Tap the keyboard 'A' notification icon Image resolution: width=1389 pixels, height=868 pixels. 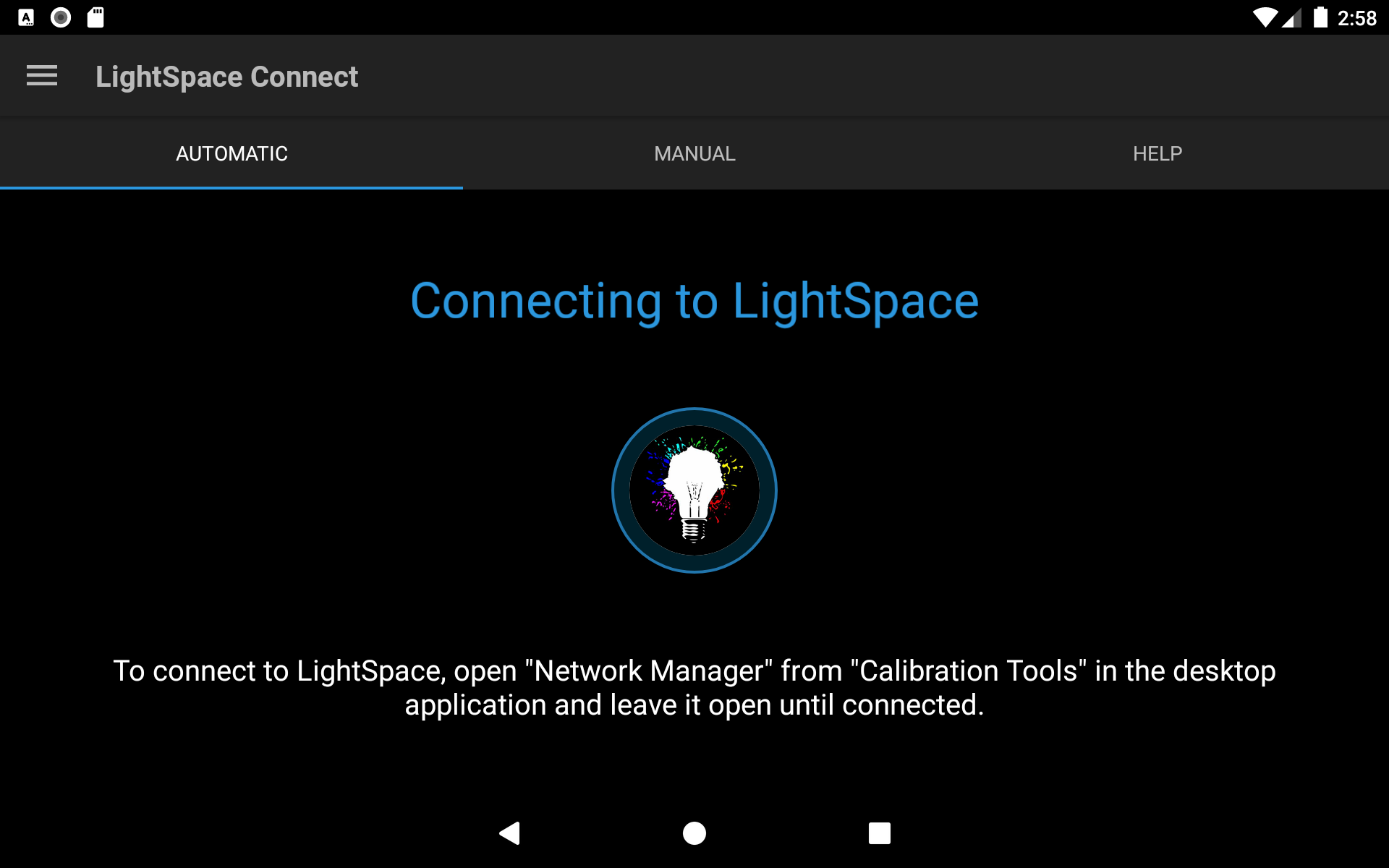coord(26,17)
